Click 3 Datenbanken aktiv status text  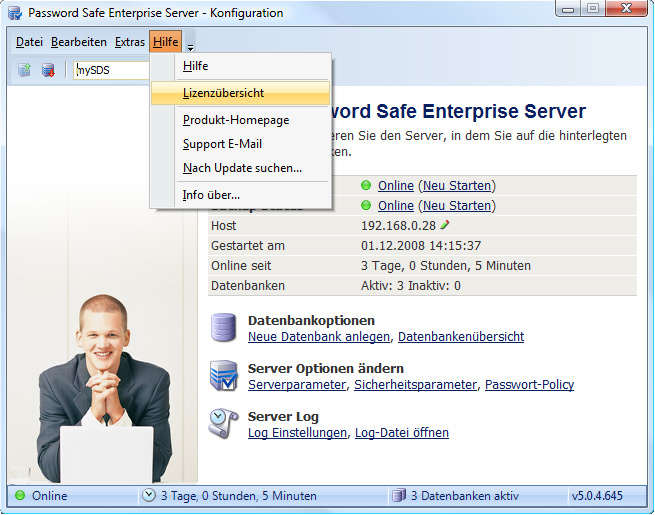click(465, 496)
